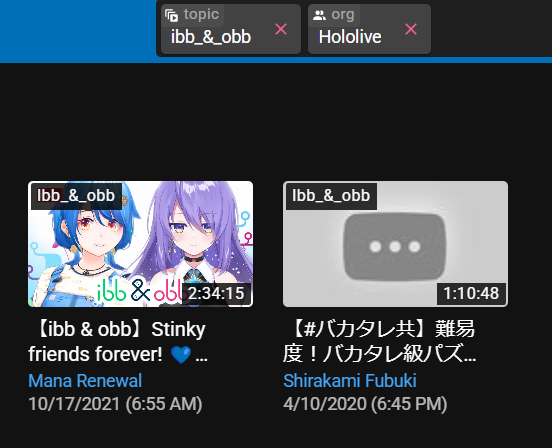
Task: Click the topic playlist icon
Action: click(x=171, y=15)
